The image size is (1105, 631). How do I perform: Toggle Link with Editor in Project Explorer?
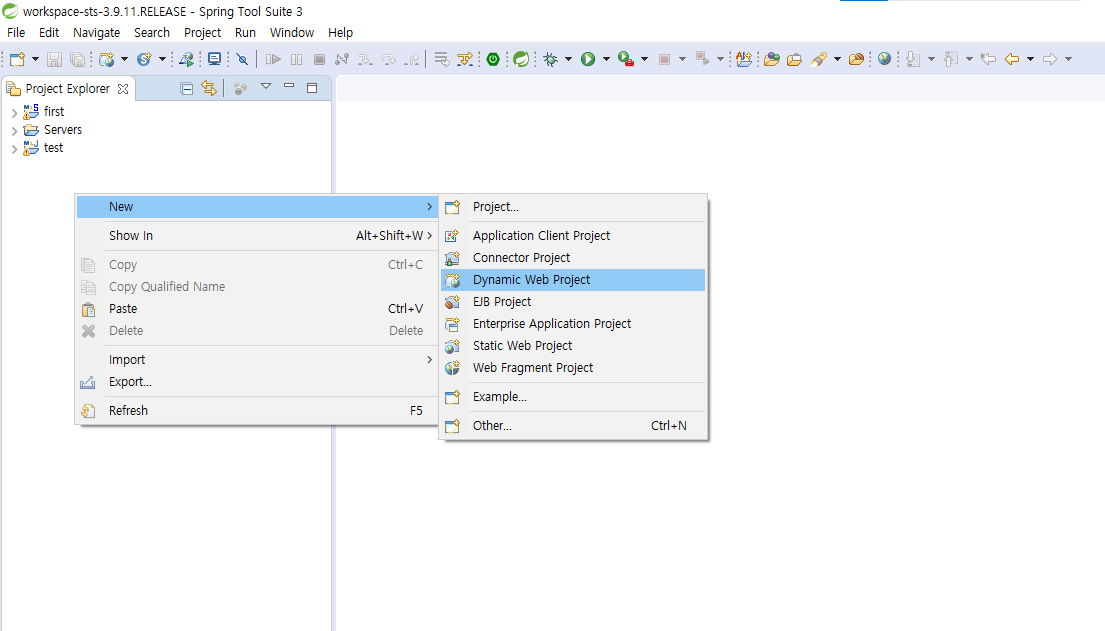pos(208,88)
